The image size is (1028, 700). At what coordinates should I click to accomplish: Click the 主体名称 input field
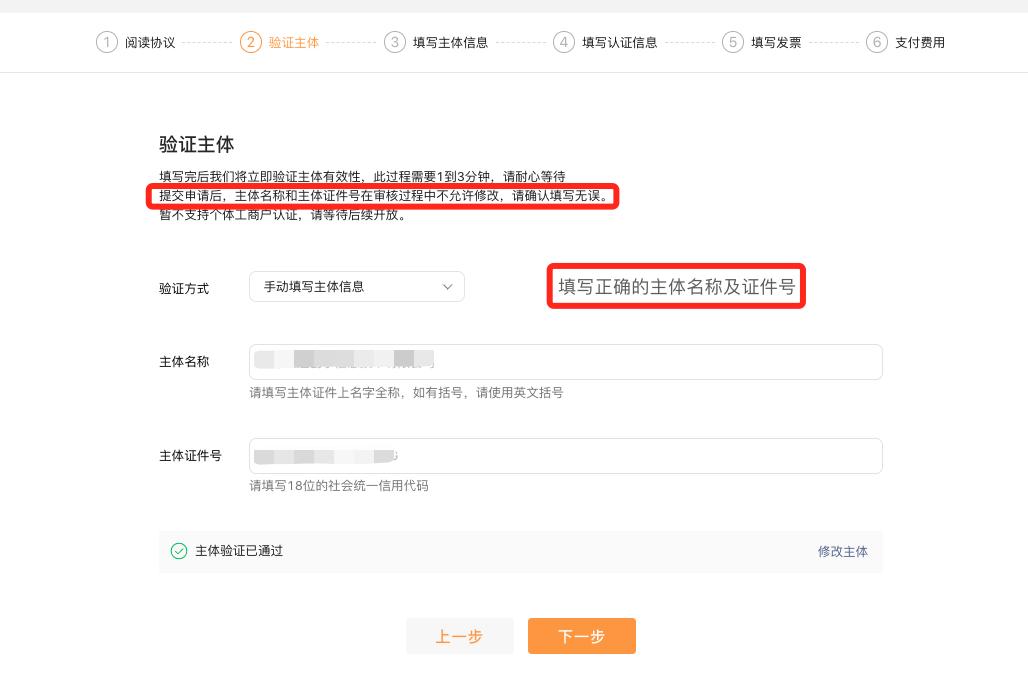coord(566,361)
